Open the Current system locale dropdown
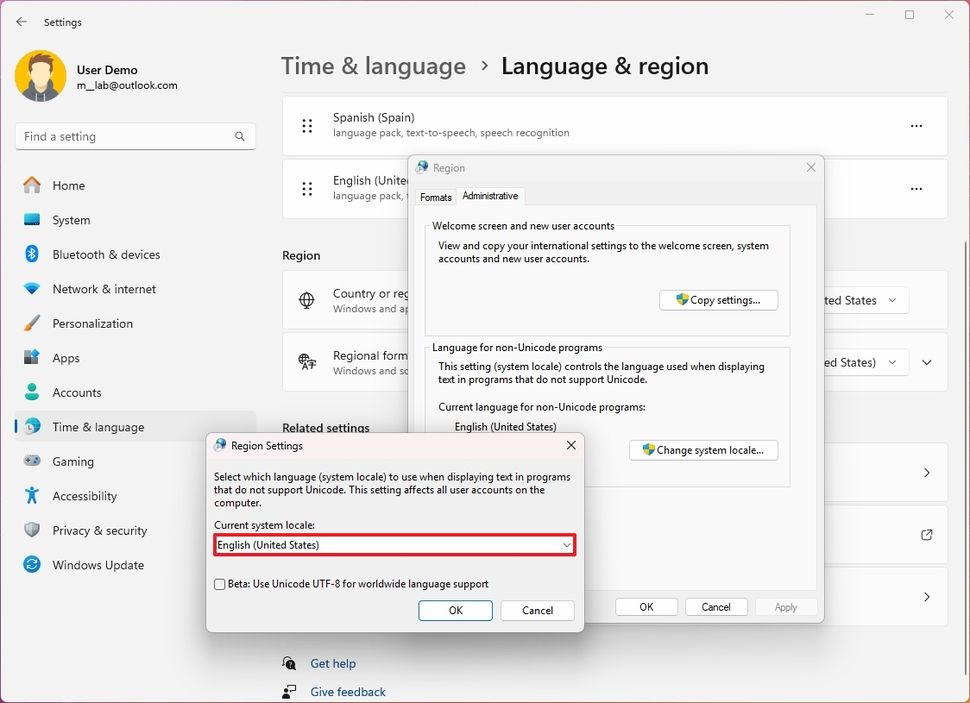The height and width of the screenshot is (703, 970). (567, 545)
